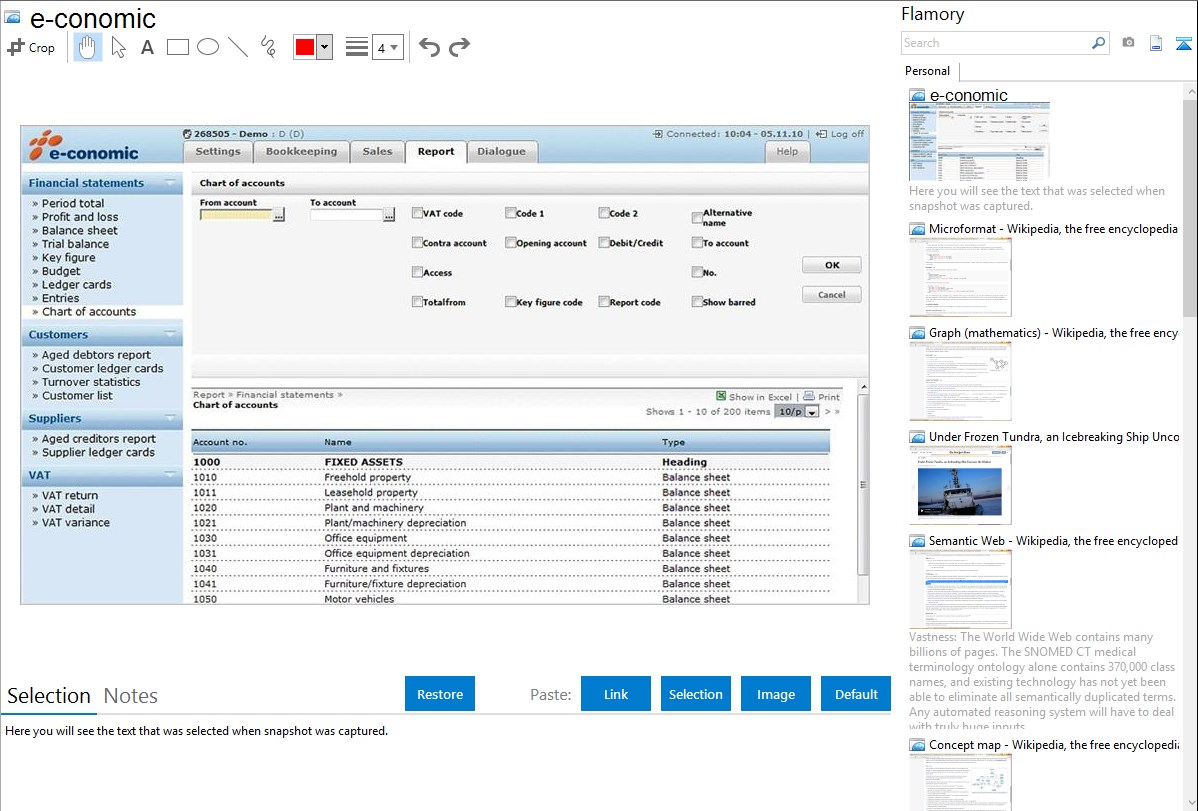The height and width of the screenshot is (811, 1198).
Task: Click the document page icon next to the camera
Action: [x=1156, y=43]
